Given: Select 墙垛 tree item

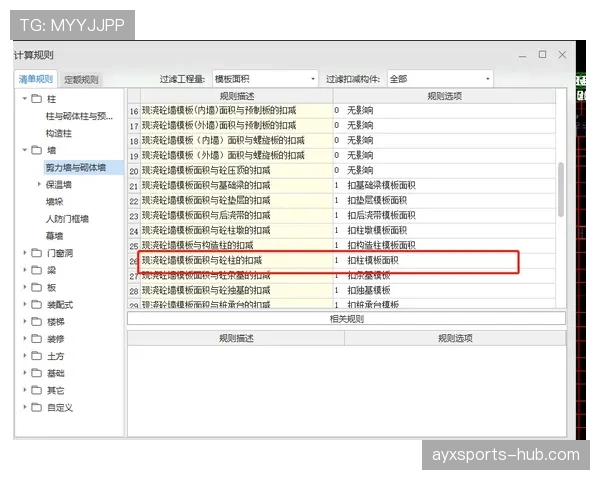Looking at the screenshot, I should (54, 202).
